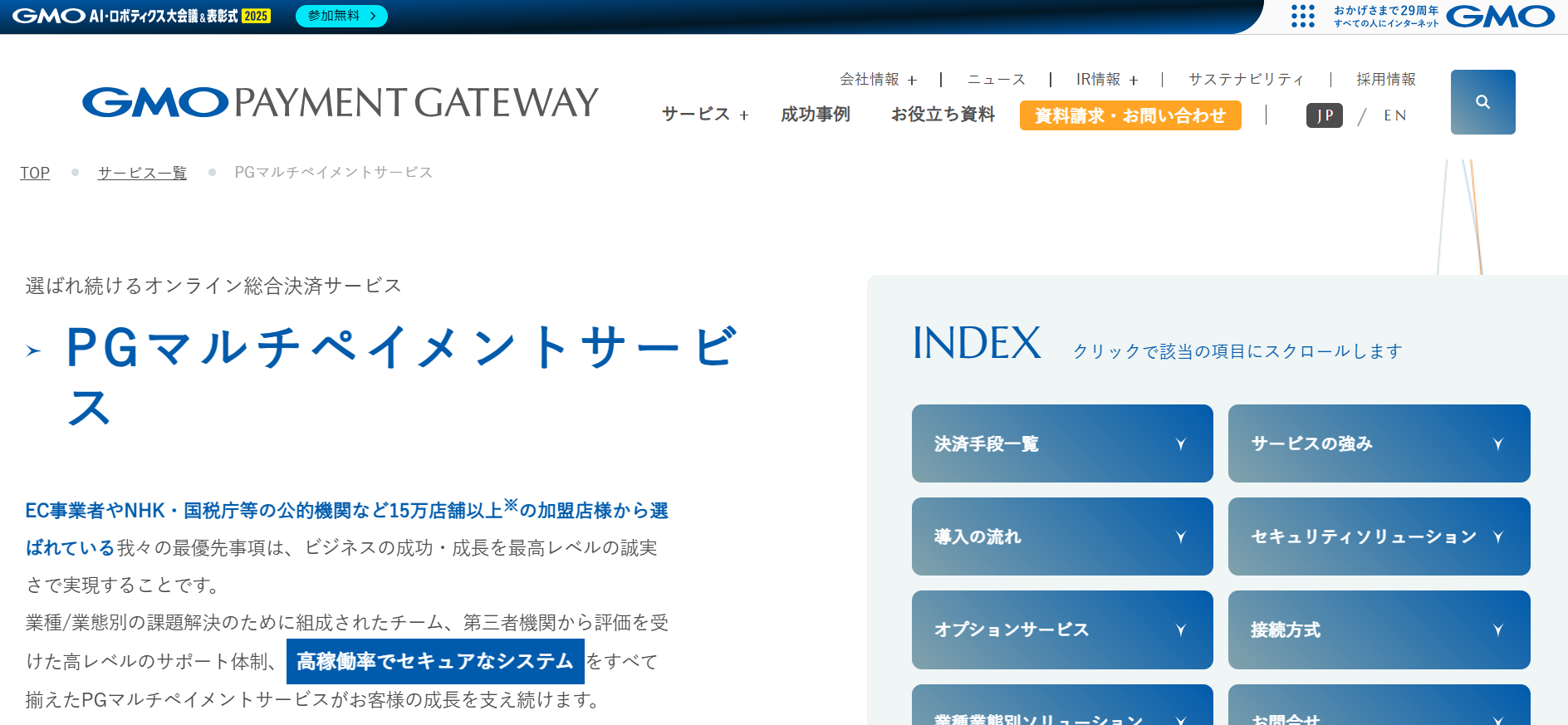Click the 参加無料 banner button

coord(341,16)
